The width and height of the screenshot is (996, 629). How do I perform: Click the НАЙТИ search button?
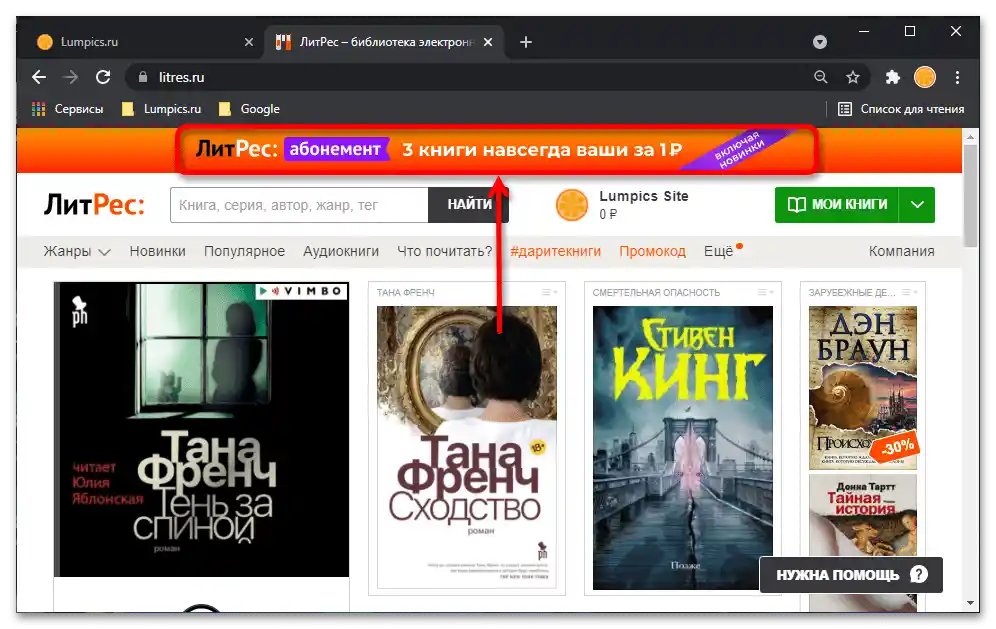point(469,205)
